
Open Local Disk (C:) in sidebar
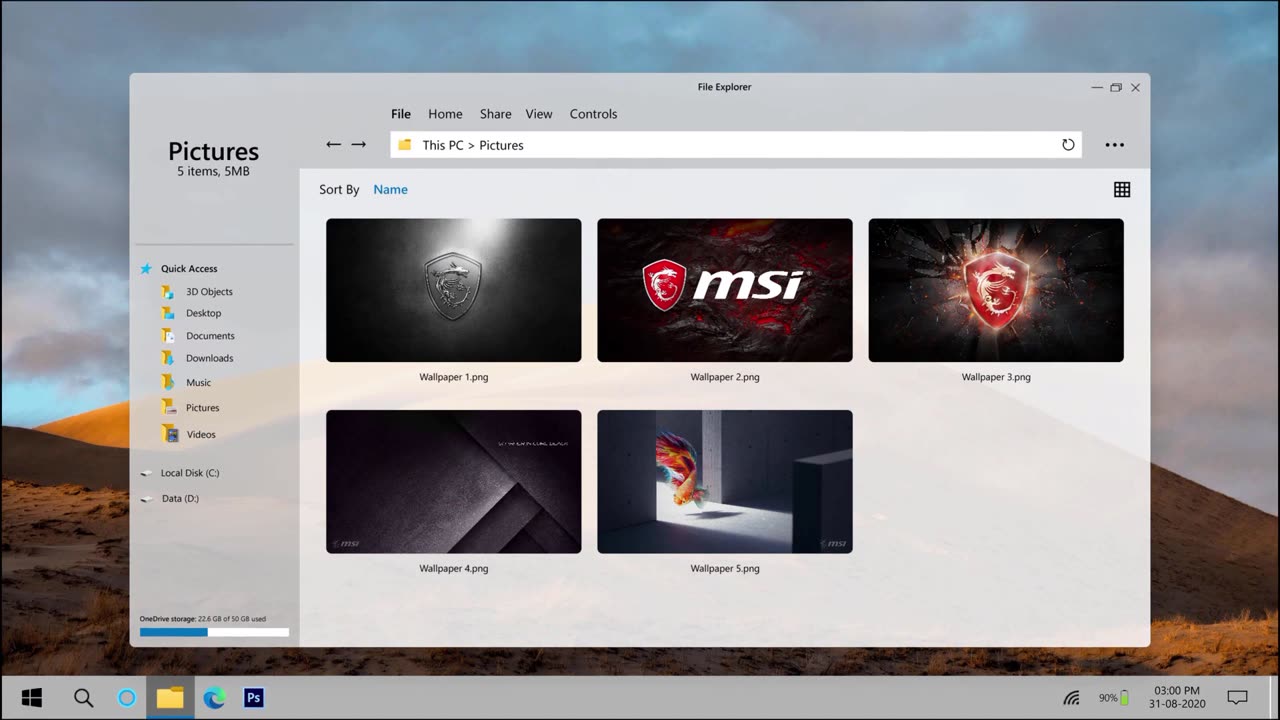[190, 473]
